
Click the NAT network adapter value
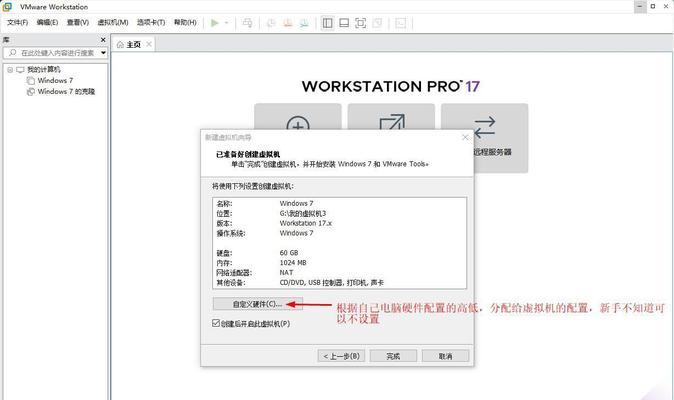(x=286, y=272)
